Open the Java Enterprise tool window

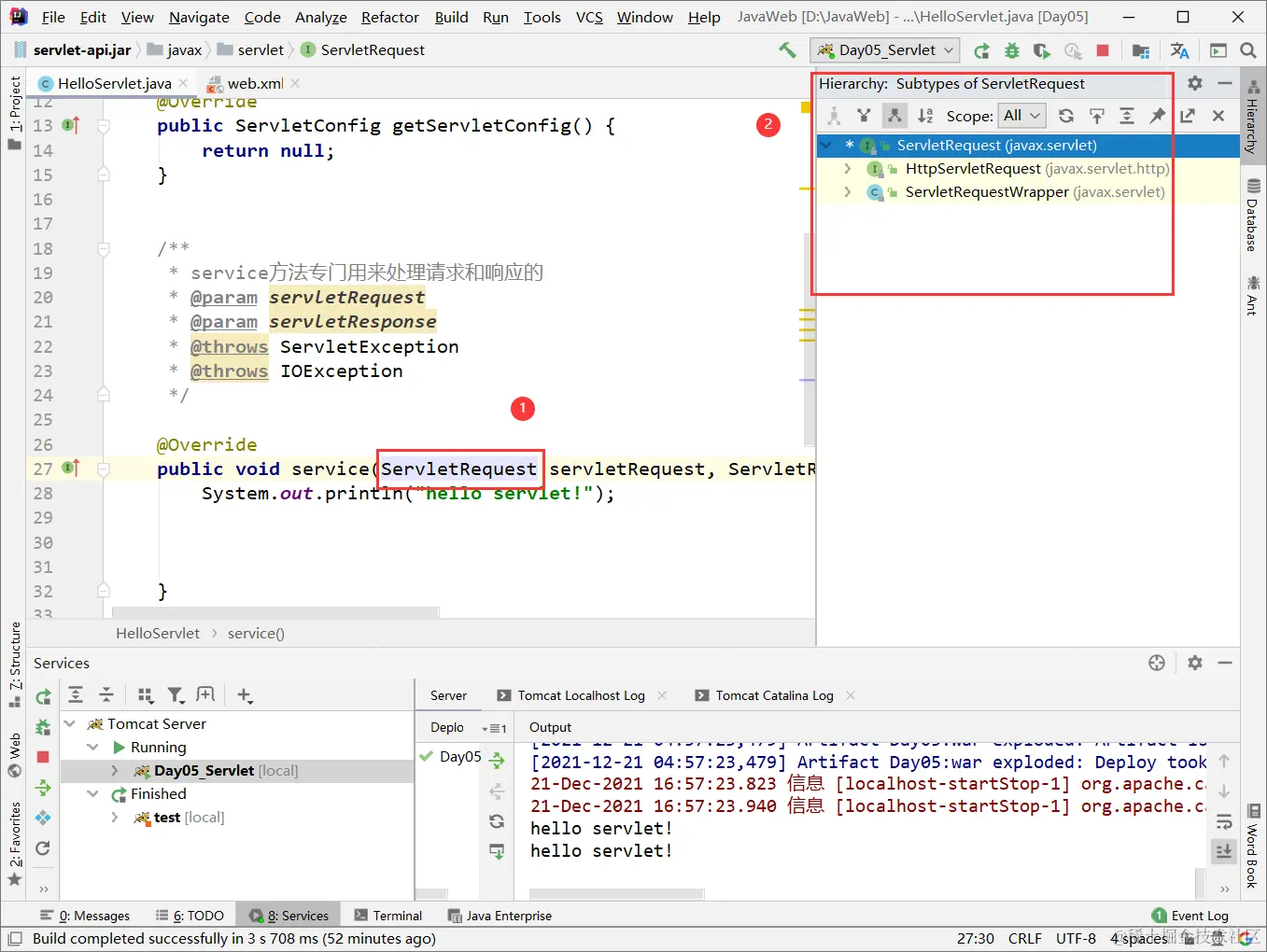[500, 916]
